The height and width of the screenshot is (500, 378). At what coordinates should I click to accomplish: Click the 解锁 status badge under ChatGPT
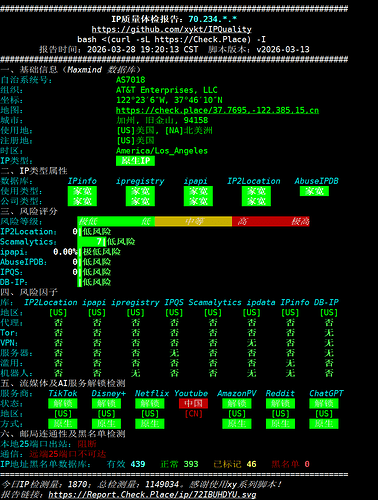pos(324,403)
